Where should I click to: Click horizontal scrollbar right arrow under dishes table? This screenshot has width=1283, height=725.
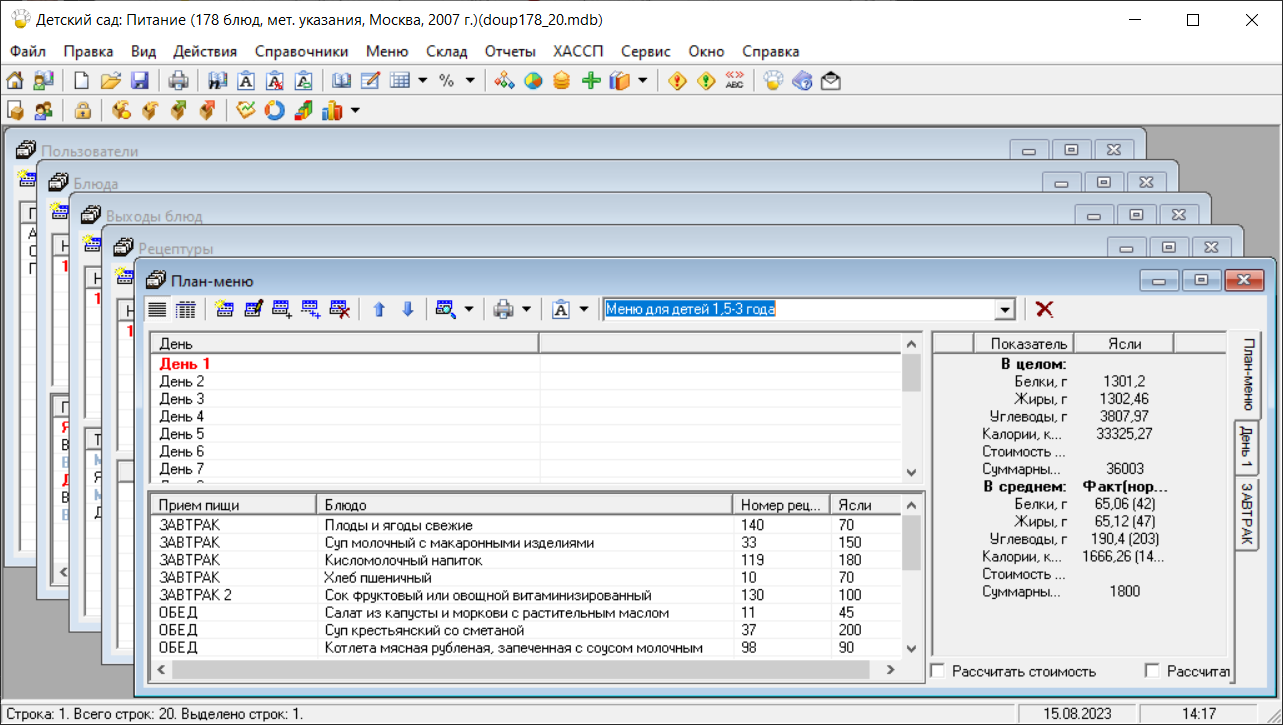(x=892, y=671)
